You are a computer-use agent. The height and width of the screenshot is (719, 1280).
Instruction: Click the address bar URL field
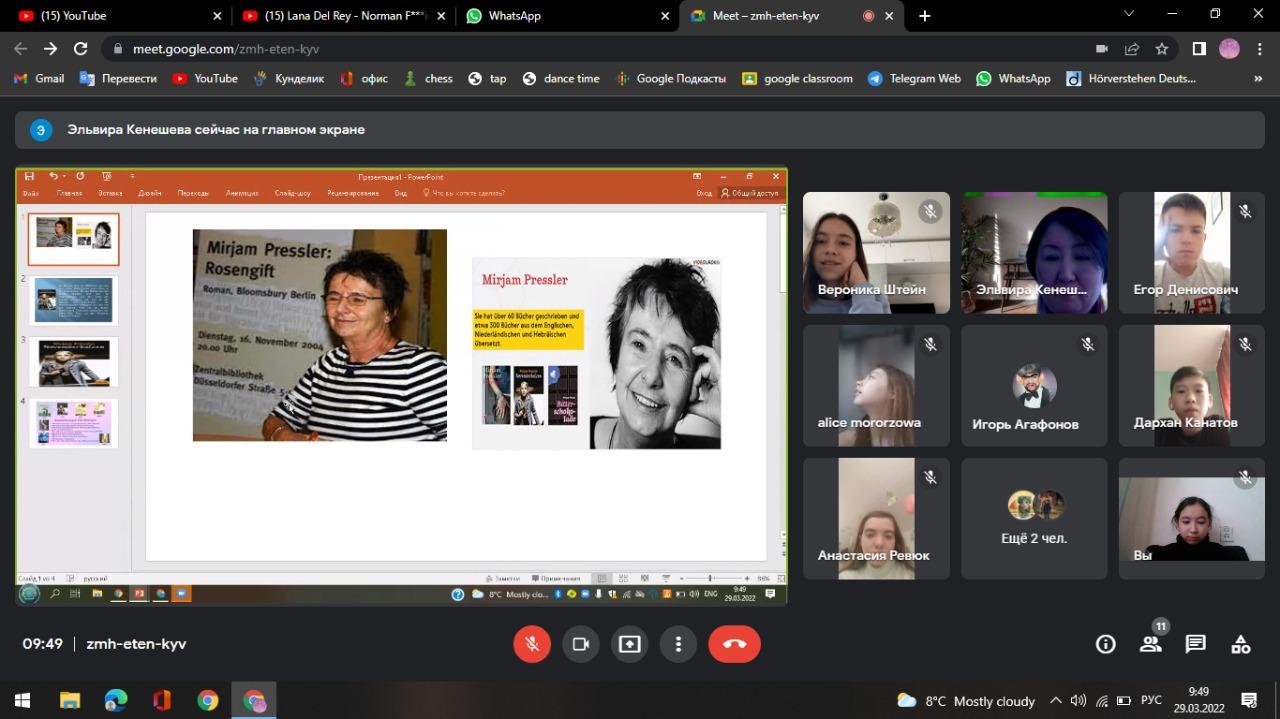600,48
